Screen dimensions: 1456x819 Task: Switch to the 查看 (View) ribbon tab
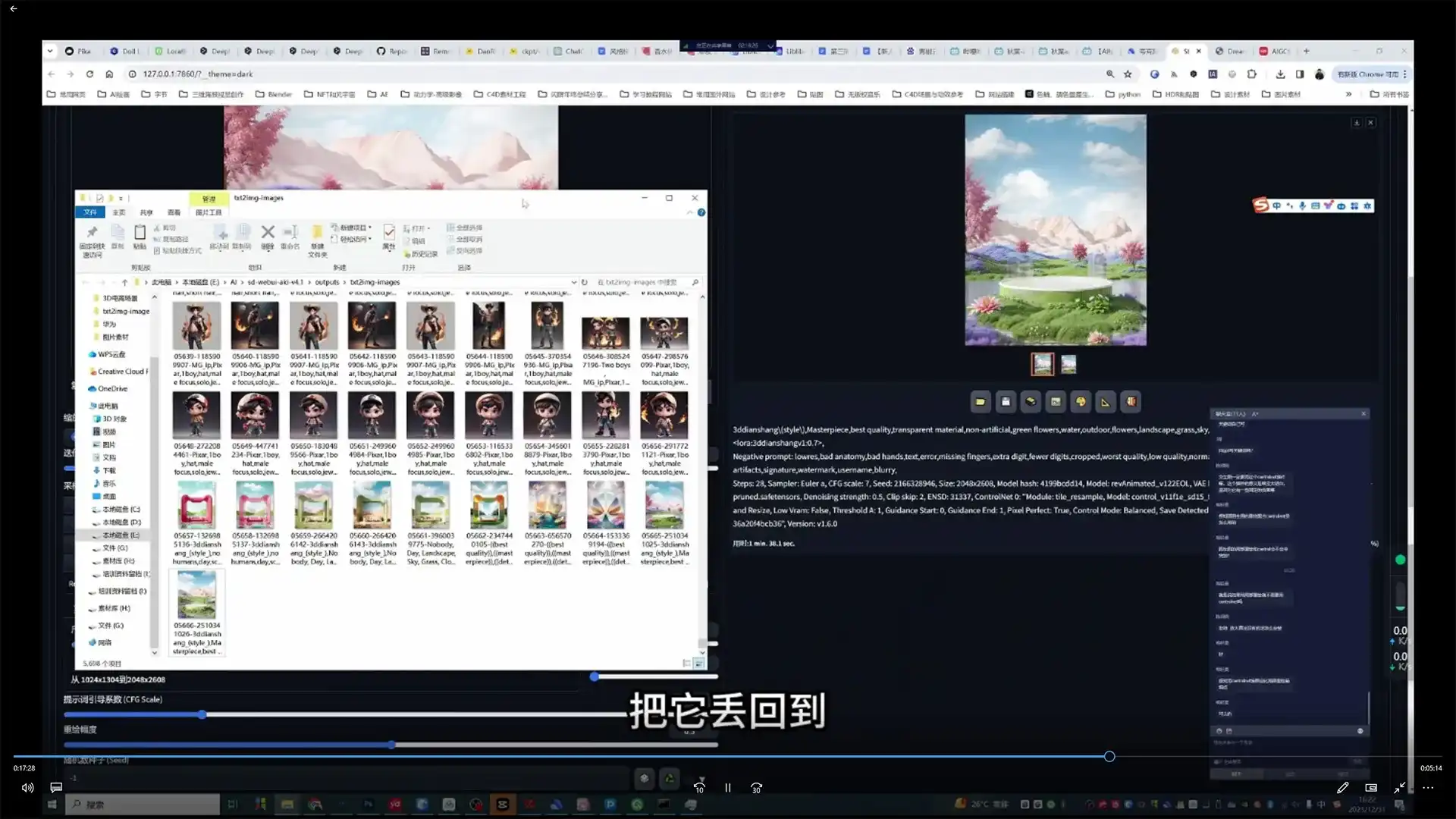174,212
